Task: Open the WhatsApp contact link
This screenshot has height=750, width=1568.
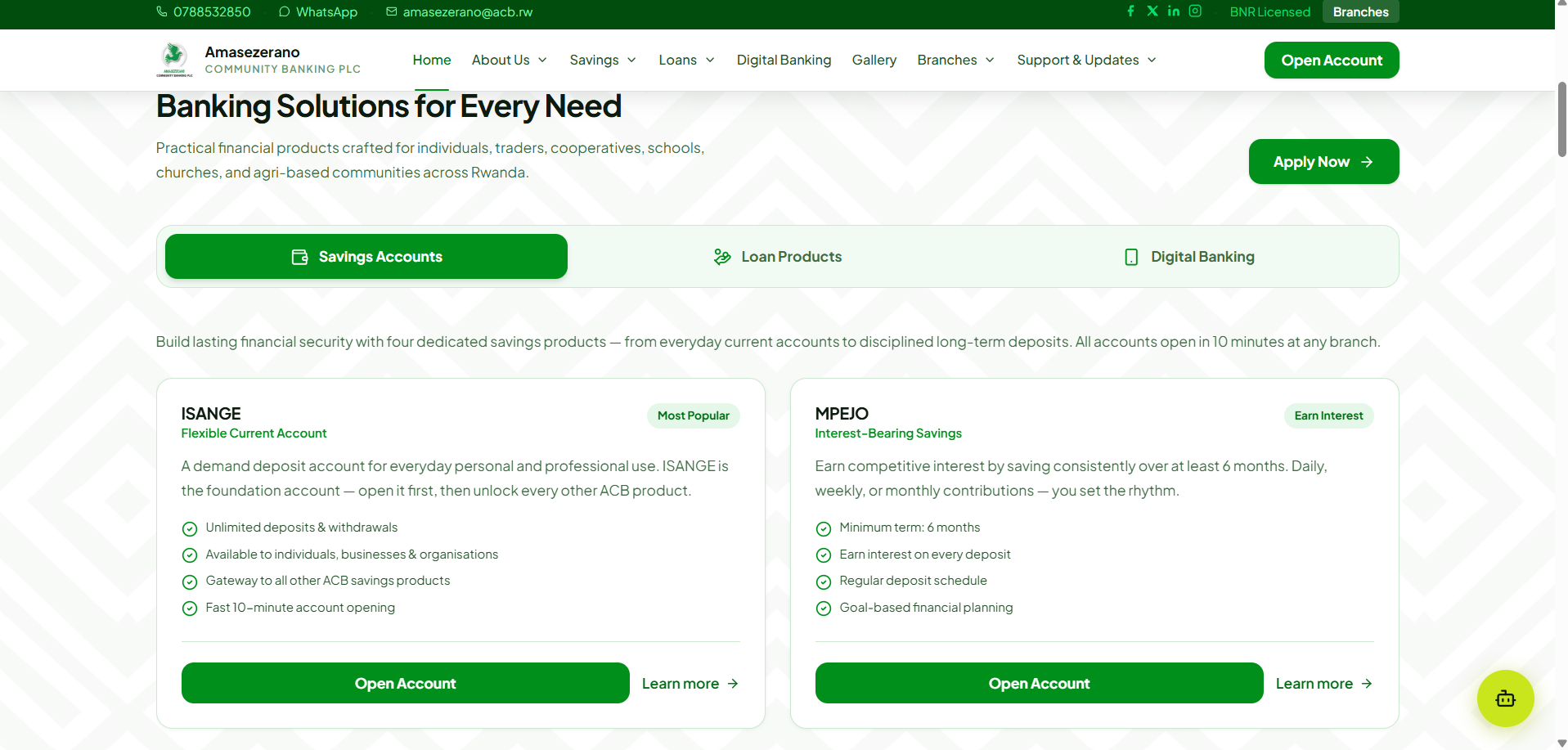Action: point(318,11)
